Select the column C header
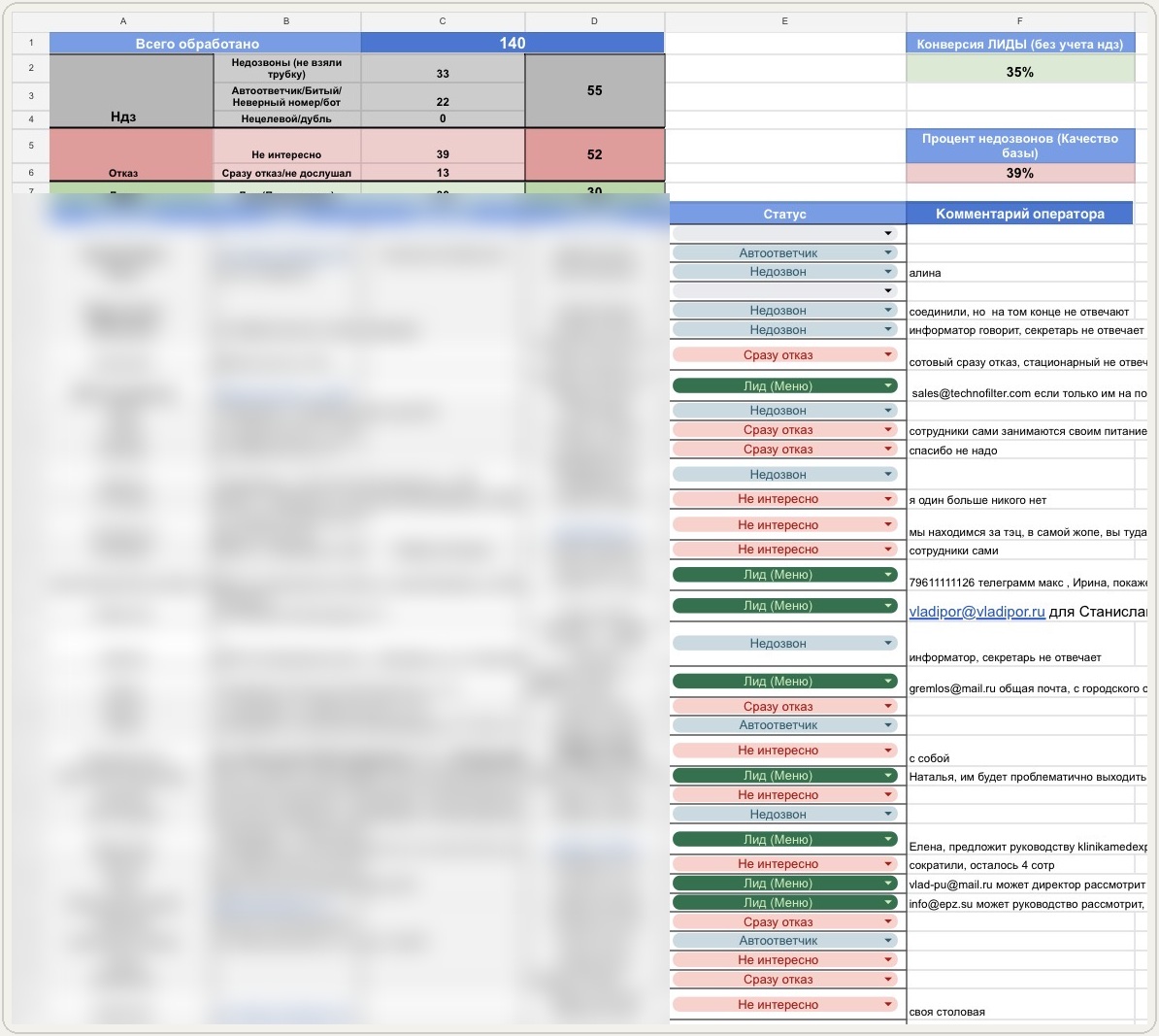The width and height of the screenshot is (1159, 1036). [443, 21]
